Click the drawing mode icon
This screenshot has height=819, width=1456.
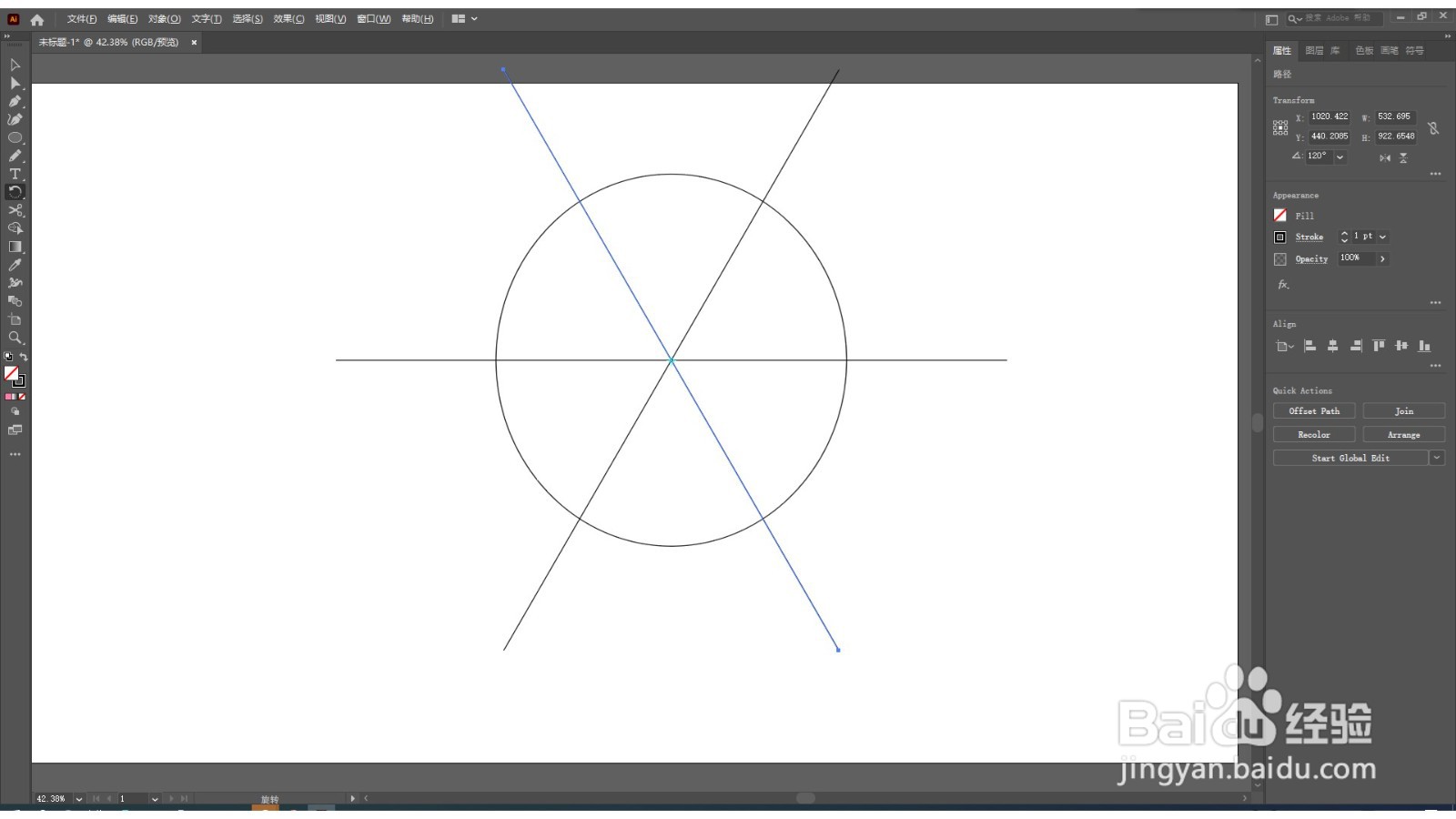coord(15,411)
